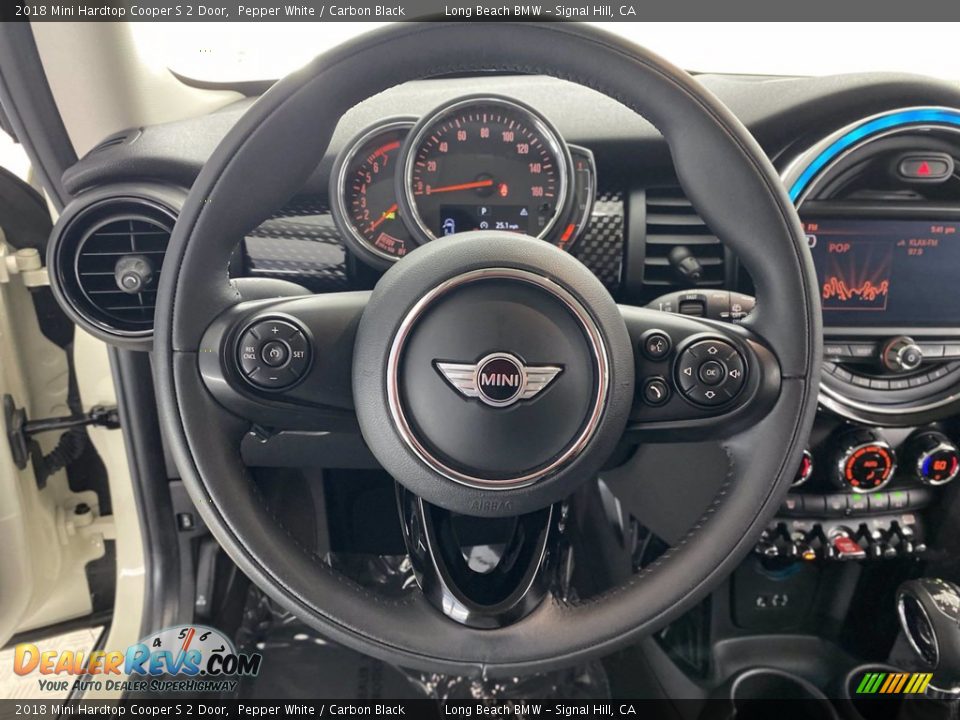Image resolution: width=960 pixels, height=720 pixels.
Task: Tap the cruise control plus button
Action: (x=275, y=331)
